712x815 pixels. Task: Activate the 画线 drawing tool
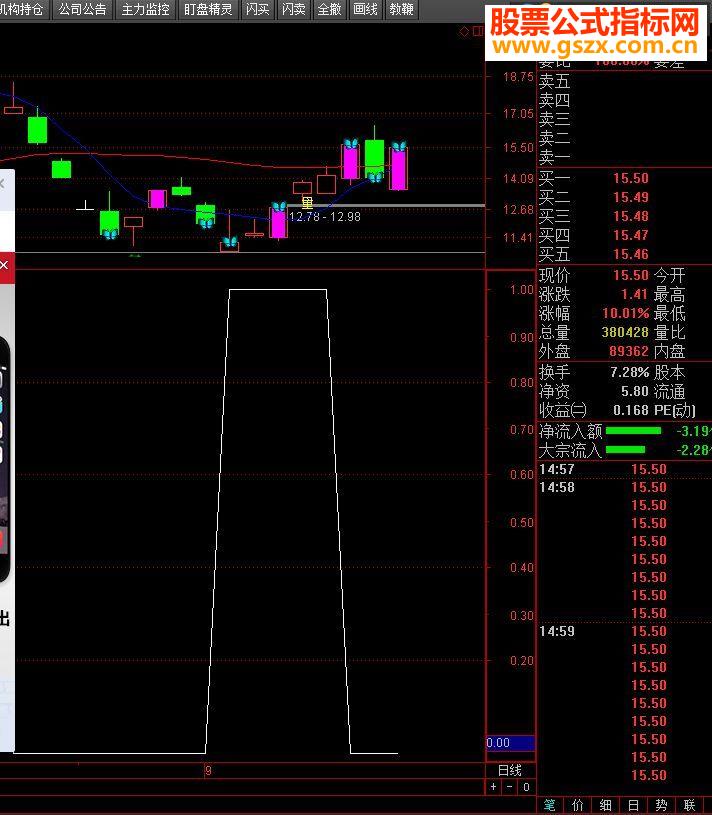[365, 9]
